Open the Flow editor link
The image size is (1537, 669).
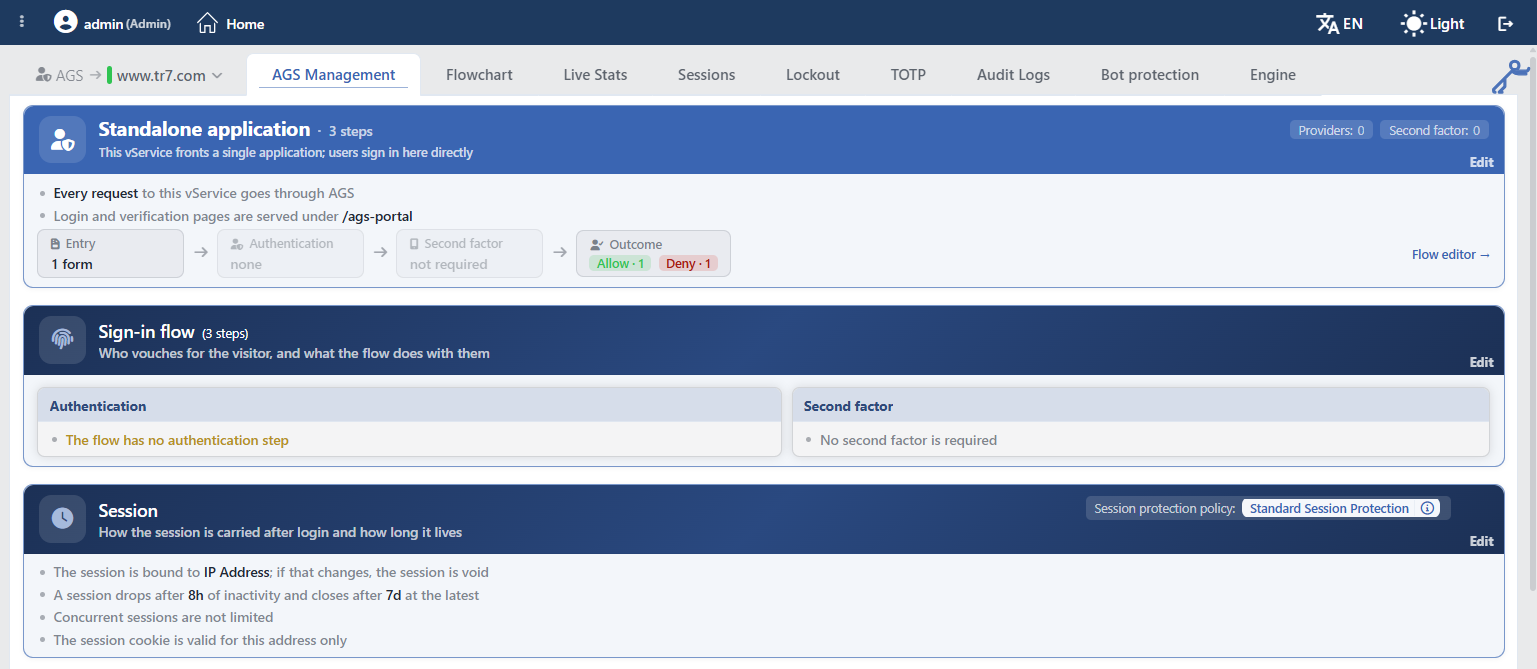(1451, 255)
